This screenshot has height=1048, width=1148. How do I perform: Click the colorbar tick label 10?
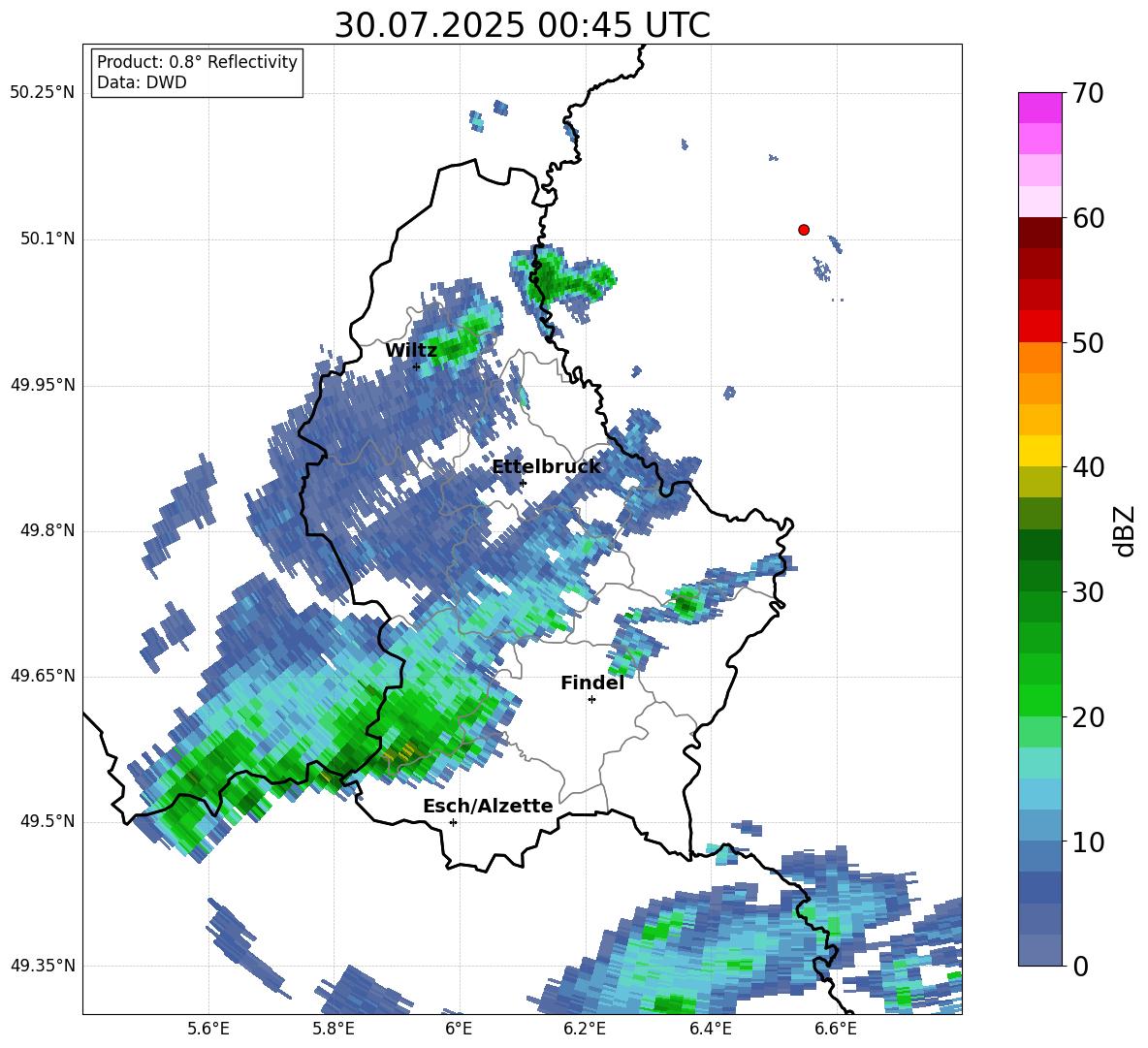pyautogui.click(x=1088, y=842)
